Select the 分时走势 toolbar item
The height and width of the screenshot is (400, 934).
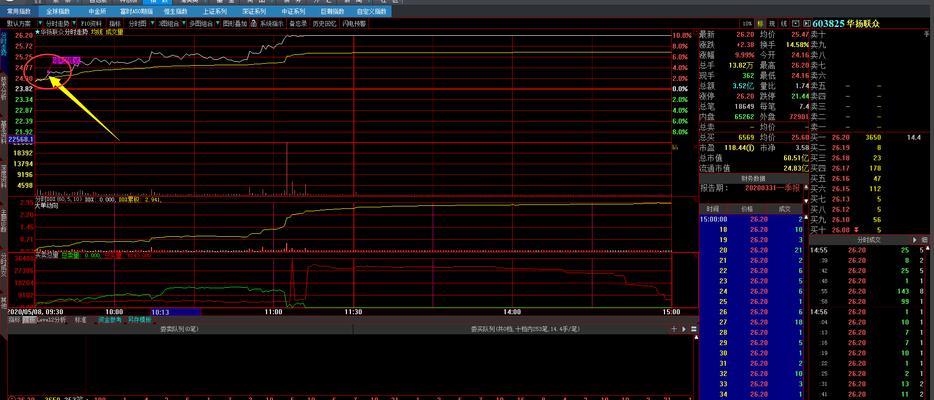58,24
